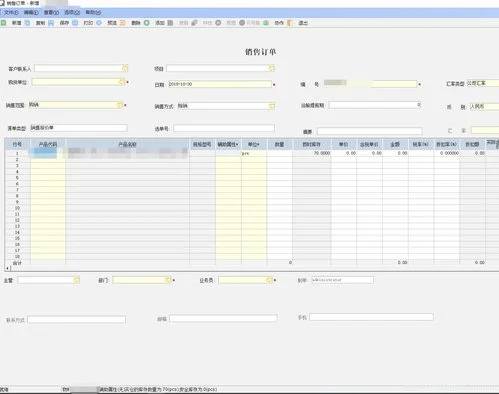The width and height of the screenshot is (499, 394).
Task: Click the table's horizontal scrollbar left arrow
Action: tap(7, 268)
